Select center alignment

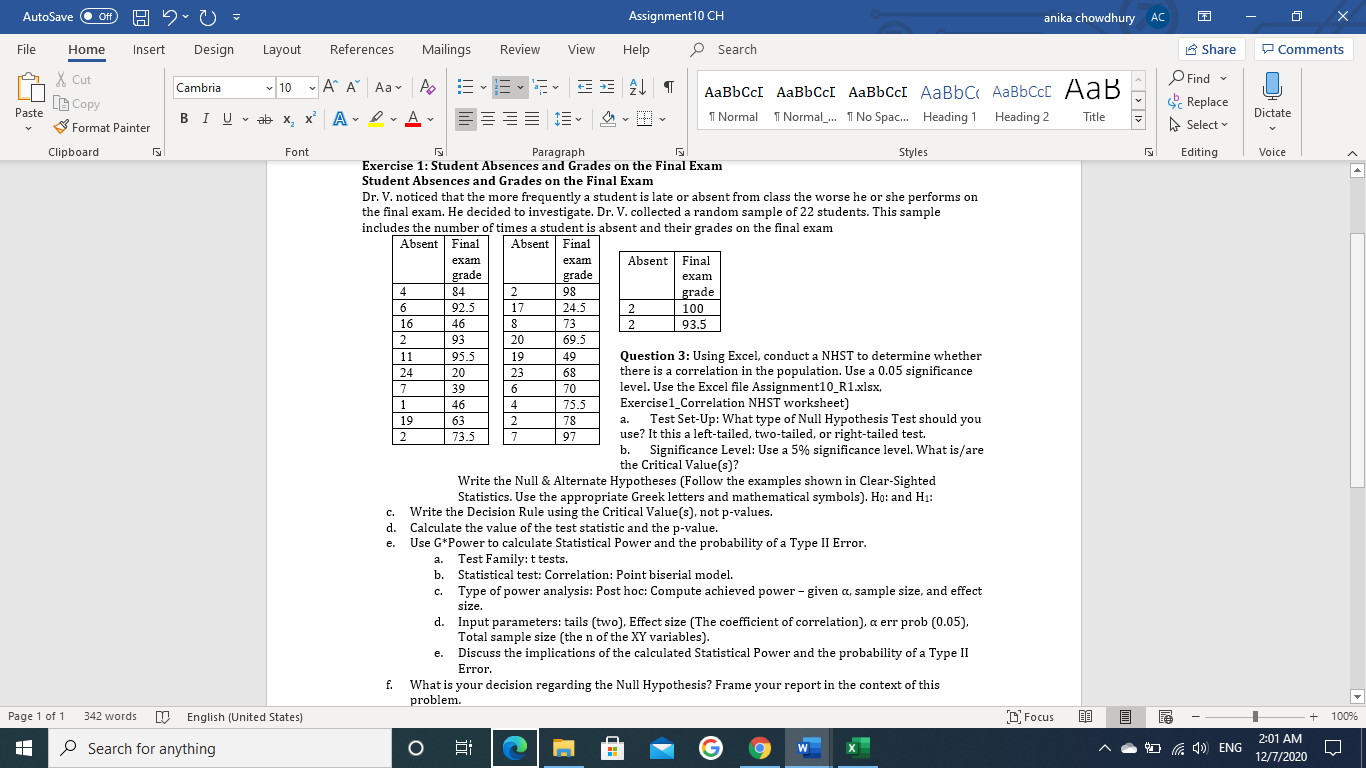[487, 120]
